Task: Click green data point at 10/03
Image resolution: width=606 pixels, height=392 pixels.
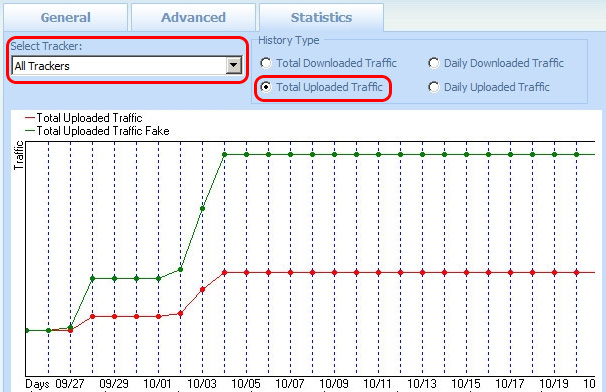Action: 202,208
